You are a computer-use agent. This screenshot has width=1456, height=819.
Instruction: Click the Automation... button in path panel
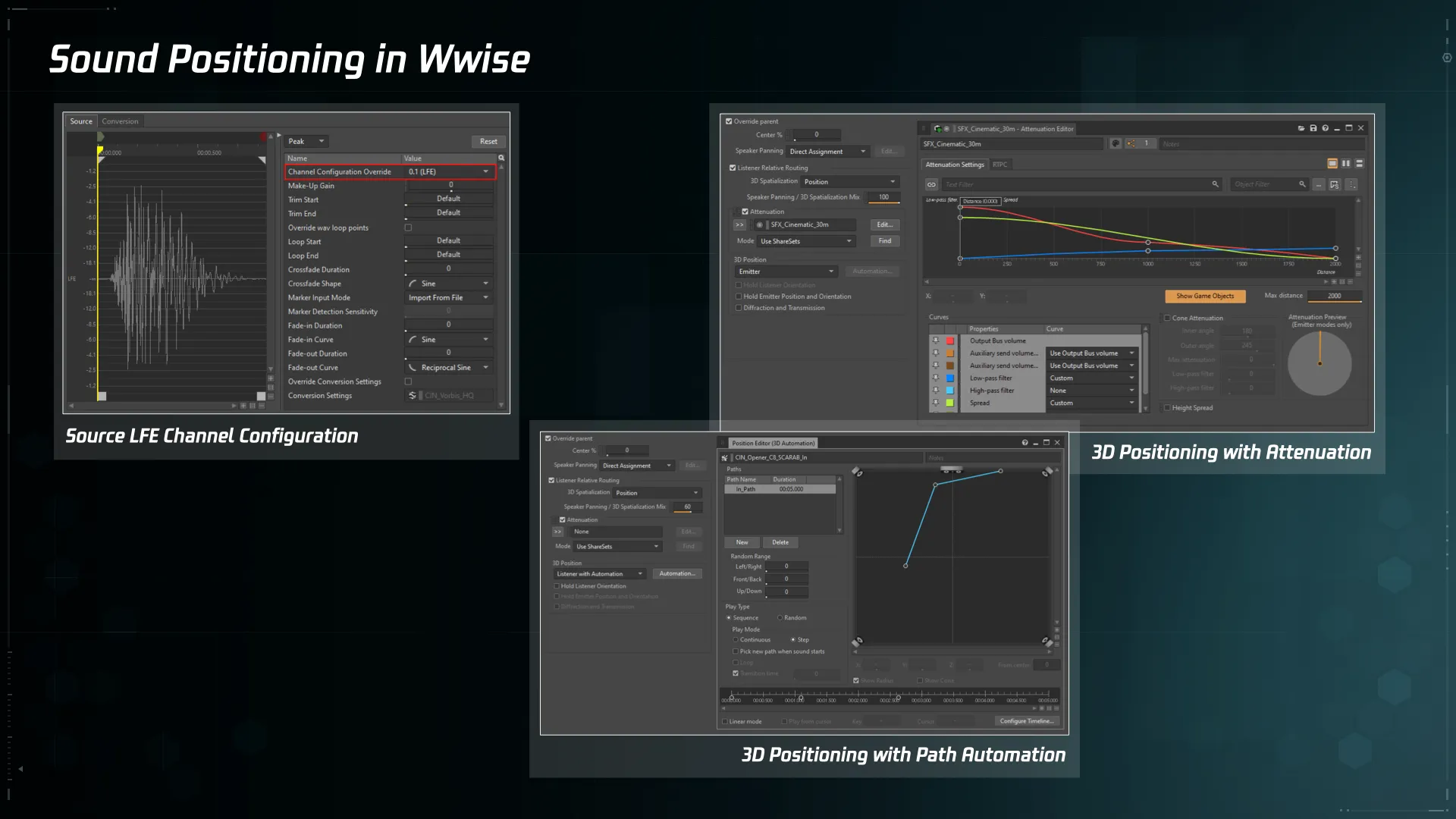click(676, 574)
